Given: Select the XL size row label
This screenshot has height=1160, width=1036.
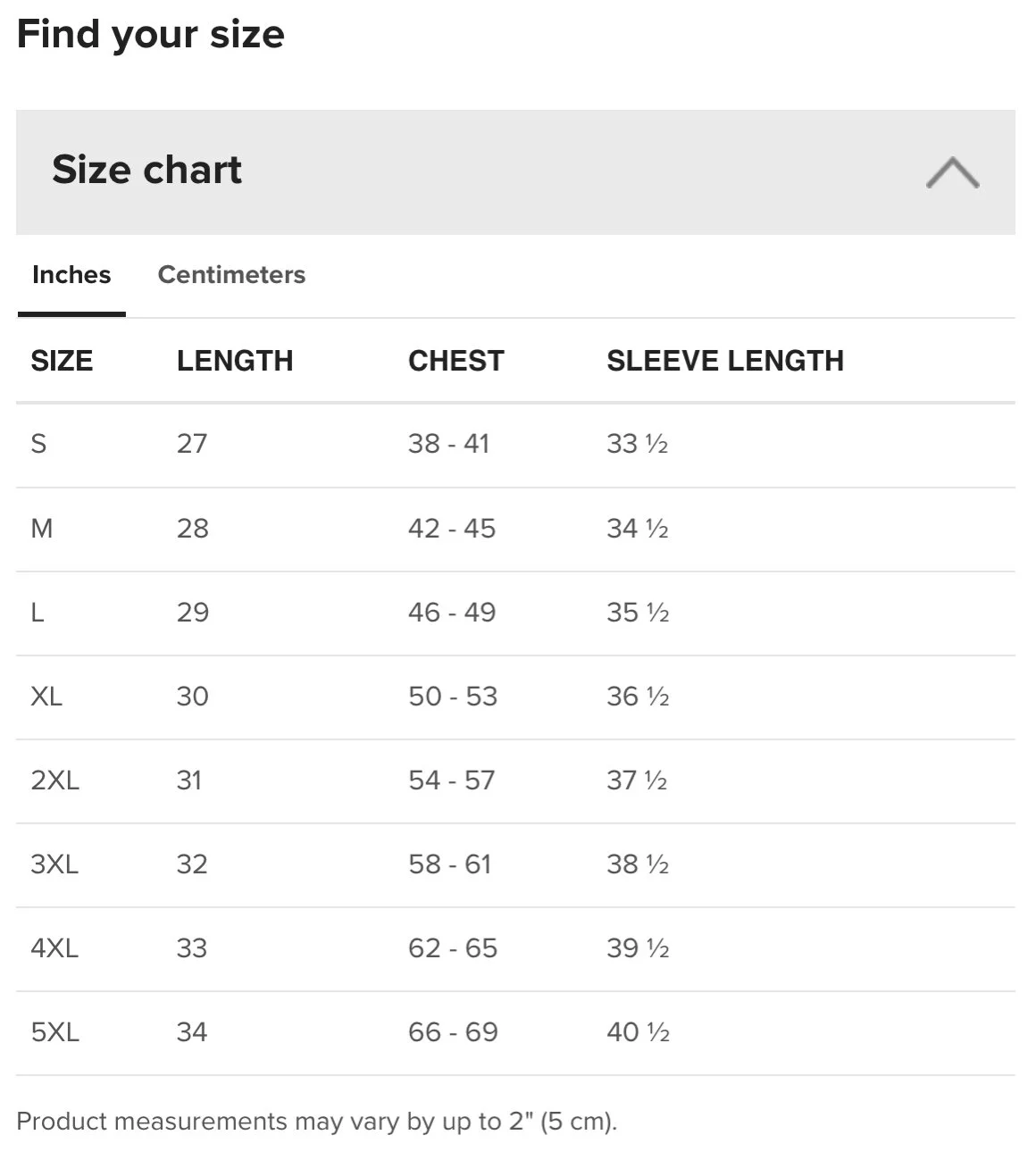Looking at the screenshot, I should click(46, 697).
